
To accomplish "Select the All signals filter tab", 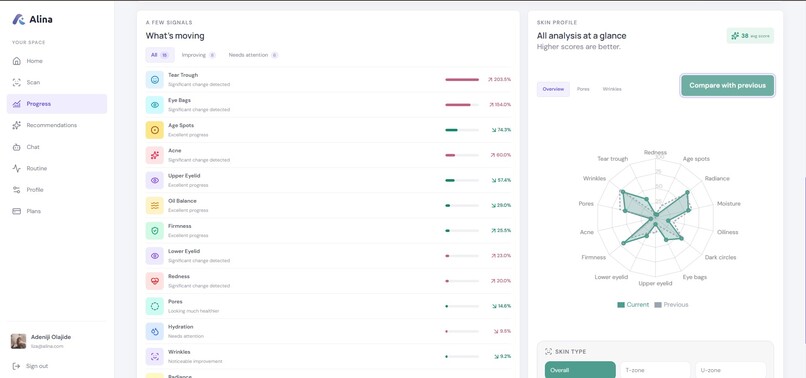I will click(x=159, y=55).
